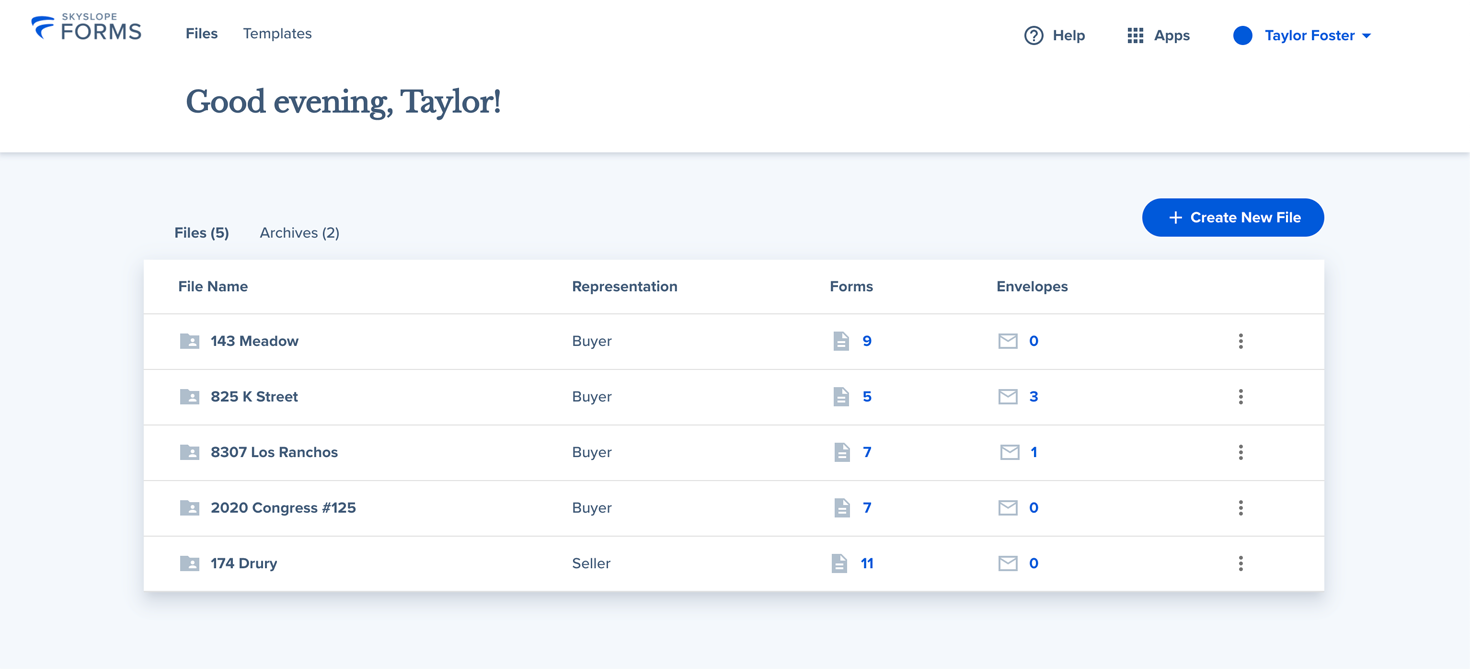Click the File Name column header
The width and height of the screenshot is (1470, 669).
click(213, 287)
